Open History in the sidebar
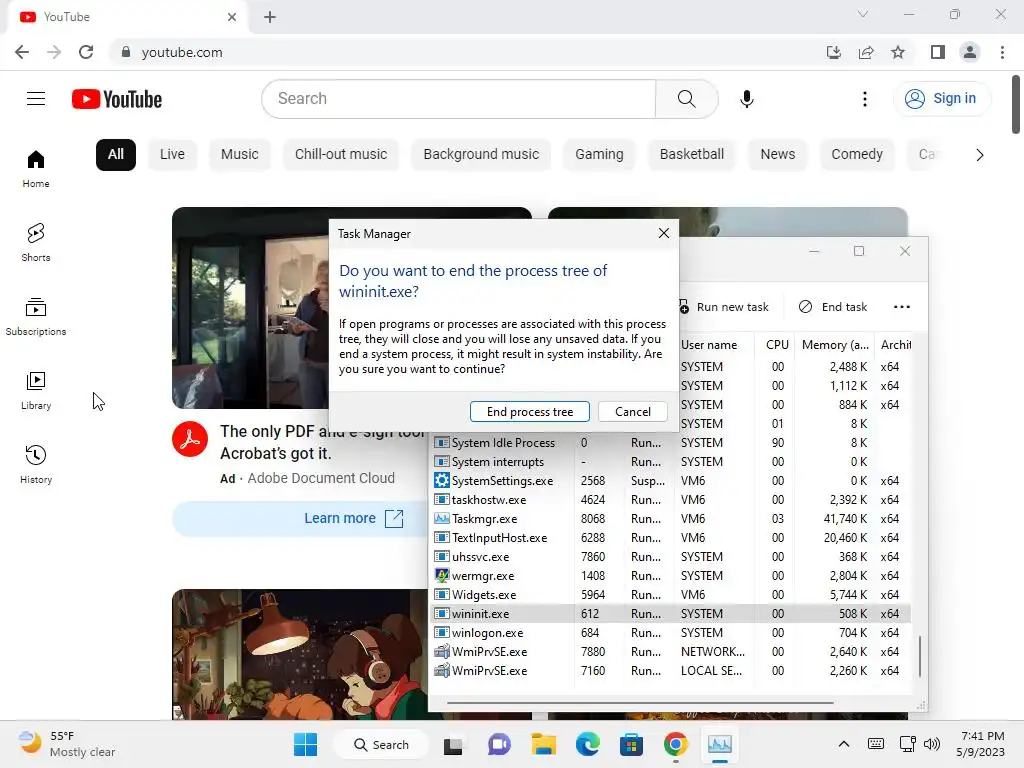This screenshot has width=1024, height=768. click(x=36, y=464)
